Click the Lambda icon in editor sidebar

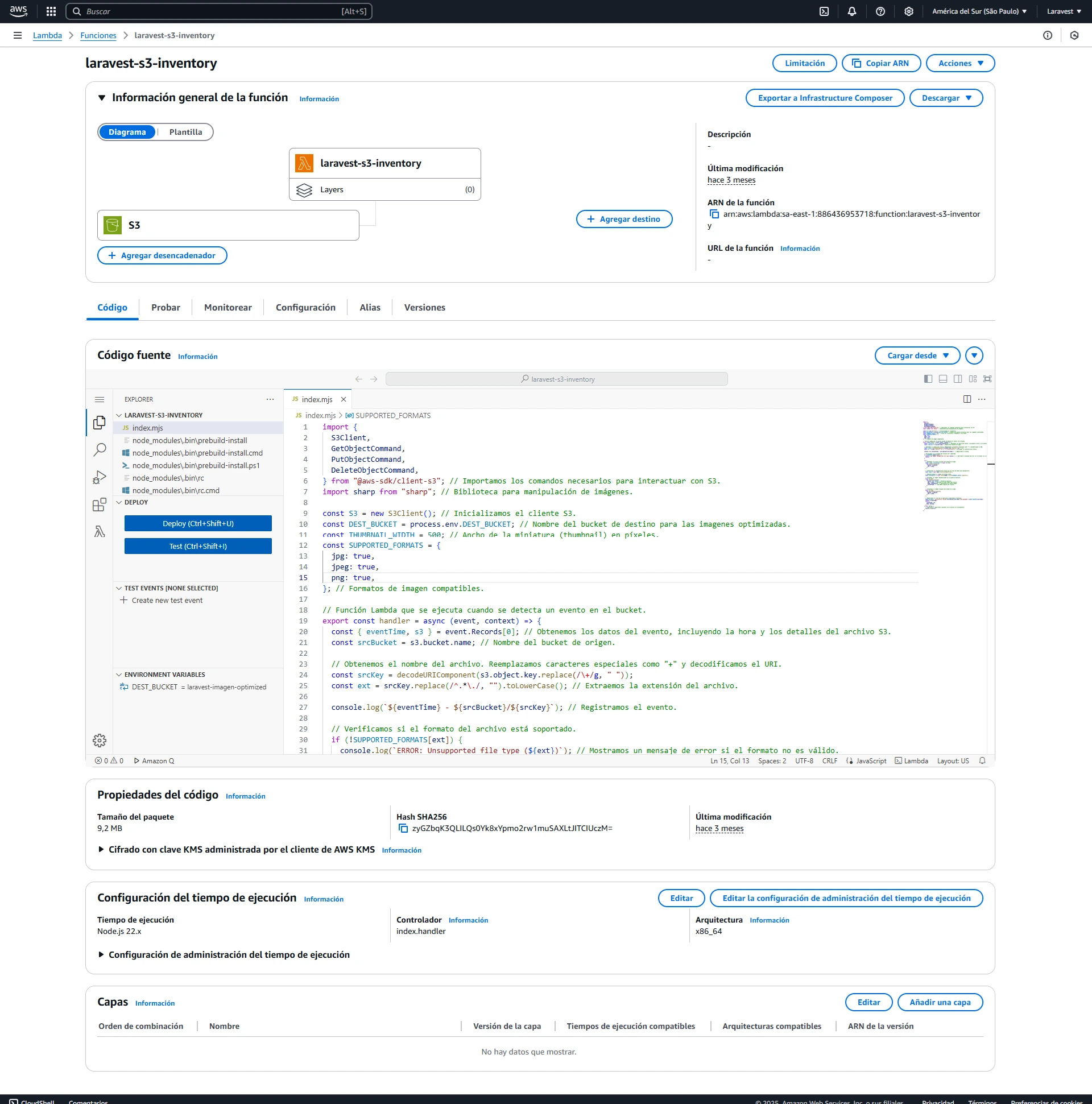tap(100, 532)
